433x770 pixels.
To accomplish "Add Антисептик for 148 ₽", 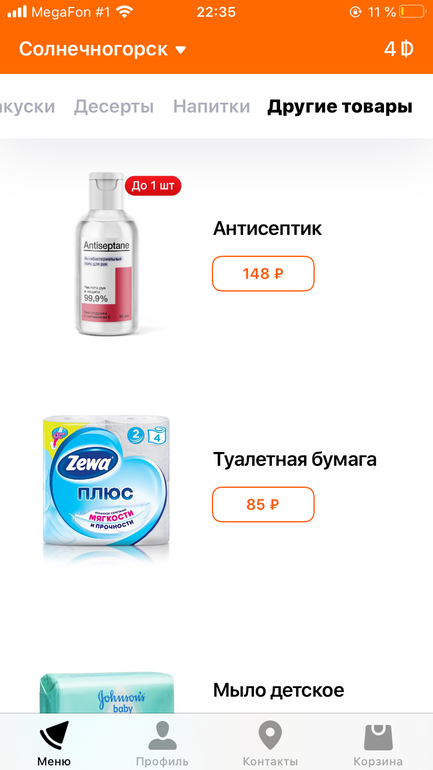I will click(263, 274).
